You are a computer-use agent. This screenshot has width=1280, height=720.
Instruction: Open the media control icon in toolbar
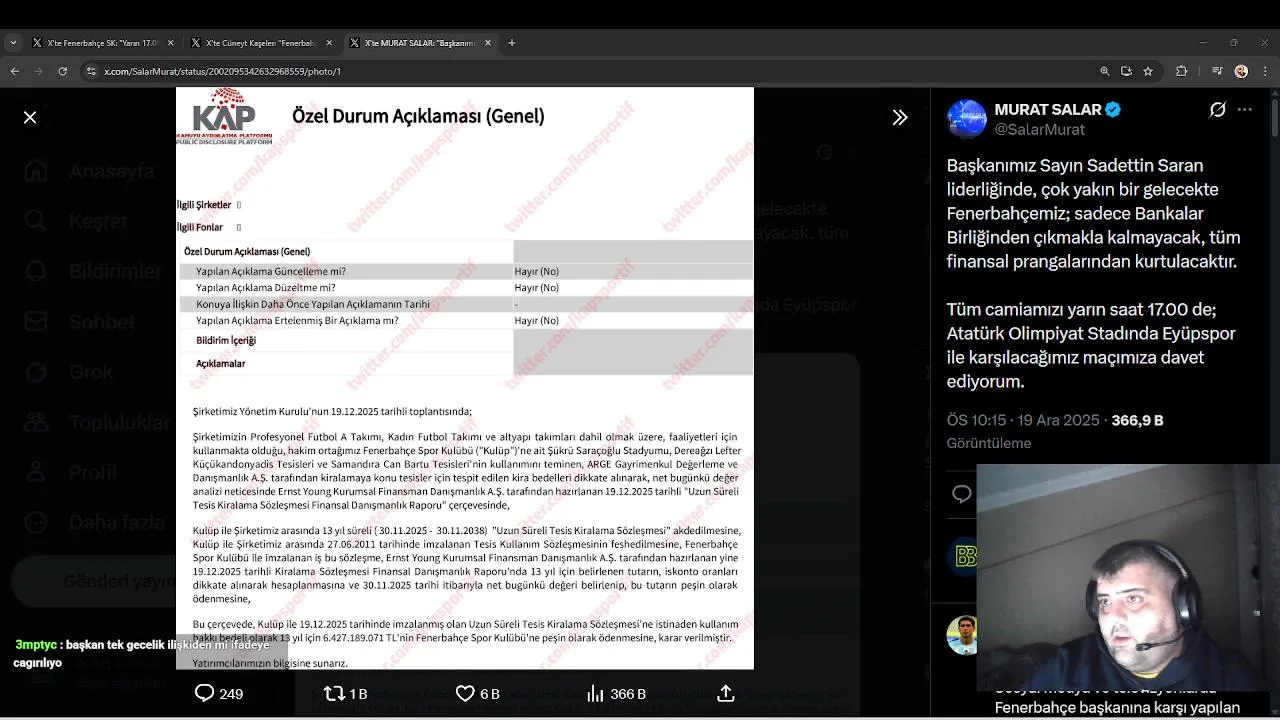[1217, 71]
